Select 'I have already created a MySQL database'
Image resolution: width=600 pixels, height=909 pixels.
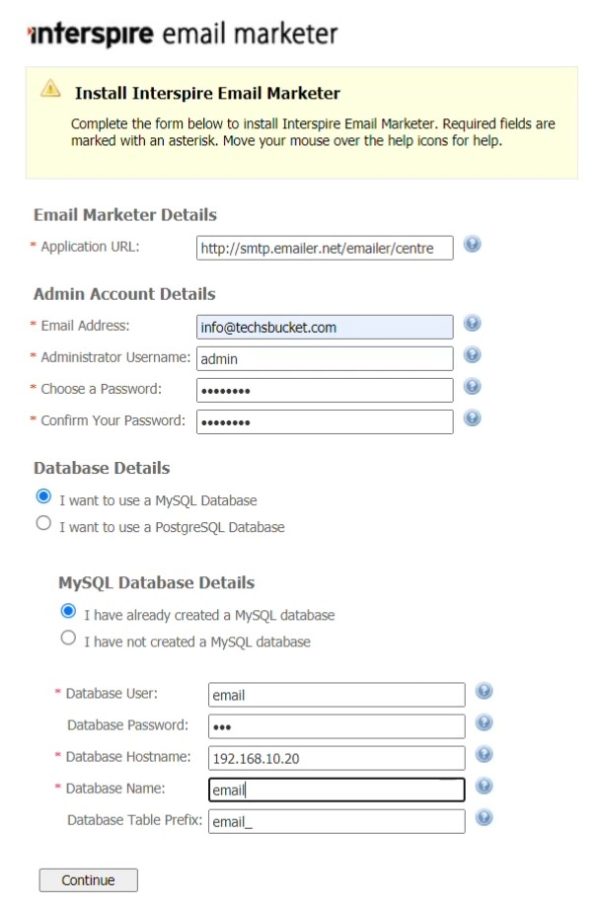(68, 611)
